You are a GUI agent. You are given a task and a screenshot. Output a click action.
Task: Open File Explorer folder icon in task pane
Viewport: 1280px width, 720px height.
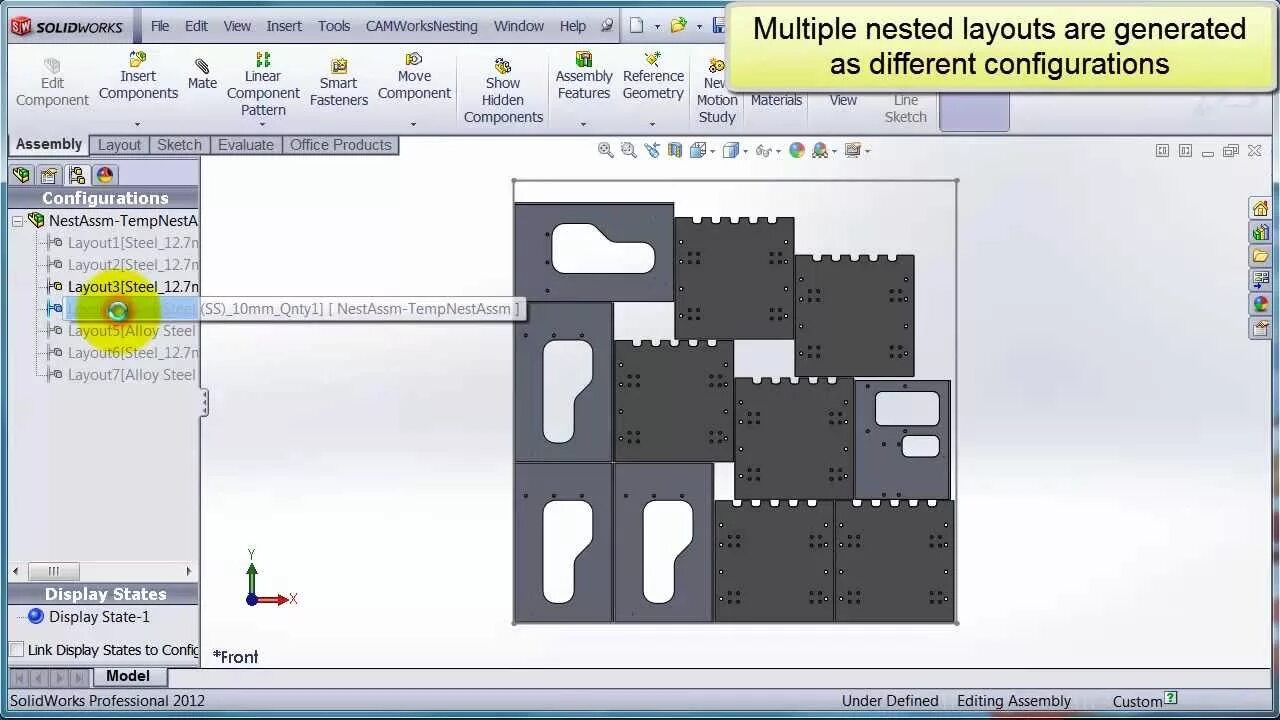1260,256
